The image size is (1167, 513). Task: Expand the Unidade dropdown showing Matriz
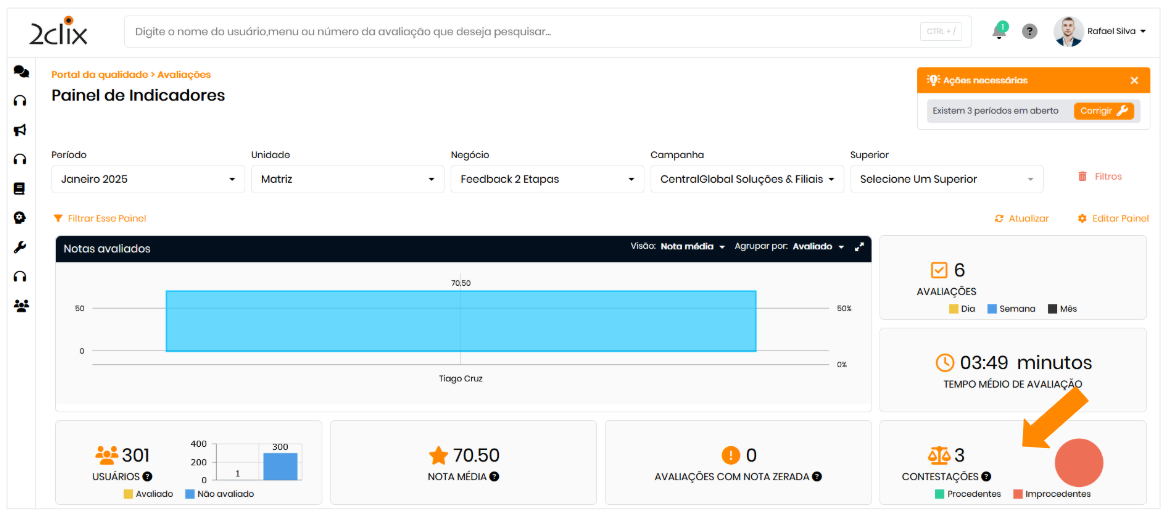click(347, 179)
